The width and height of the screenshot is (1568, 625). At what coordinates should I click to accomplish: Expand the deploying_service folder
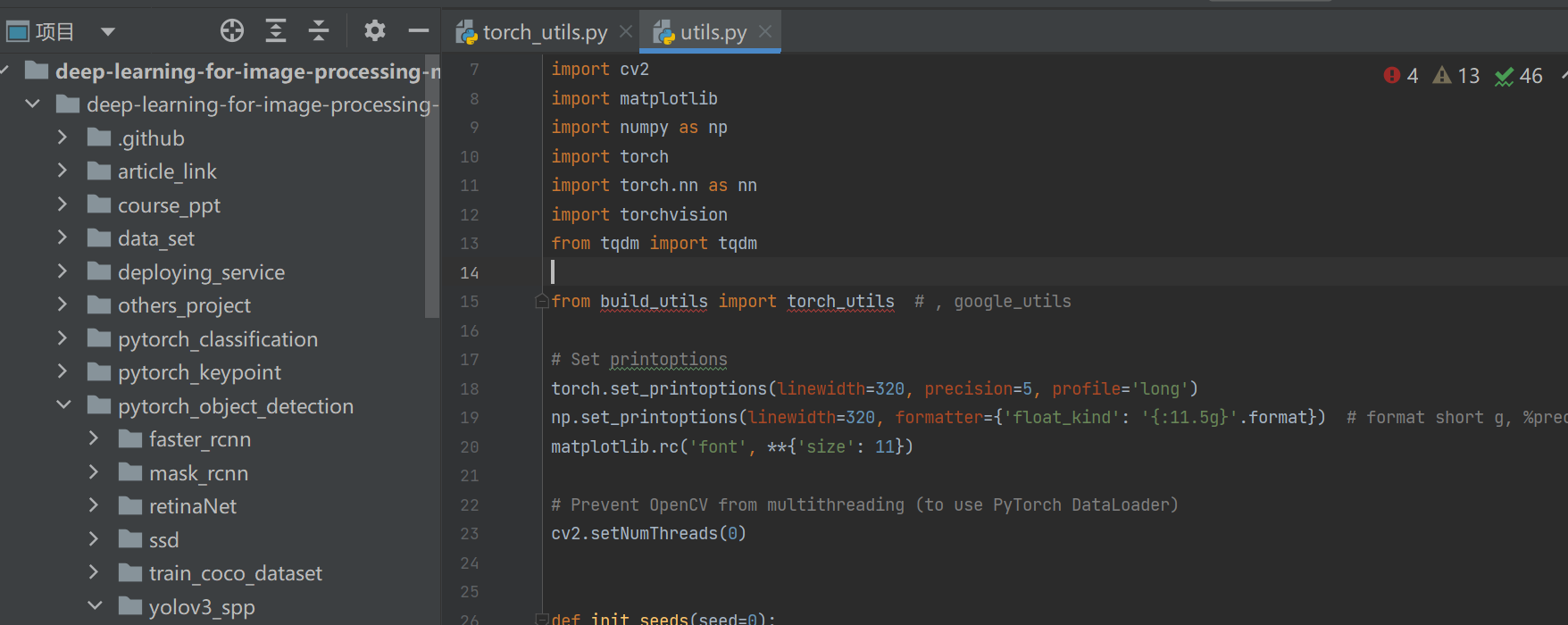pyautogui.click(x=62, y=271)
